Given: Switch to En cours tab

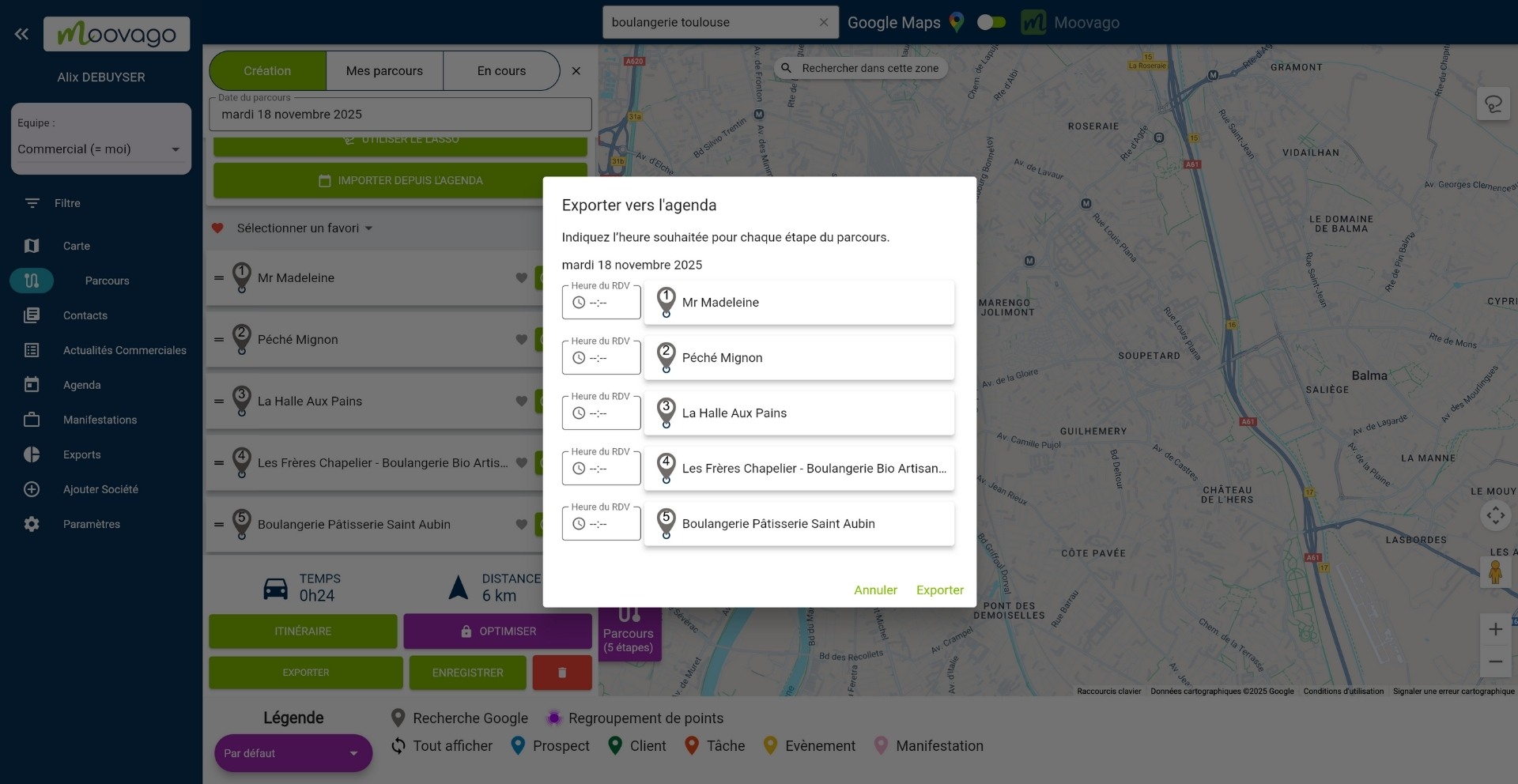Looking at the screenshot, I should [501, 71].
